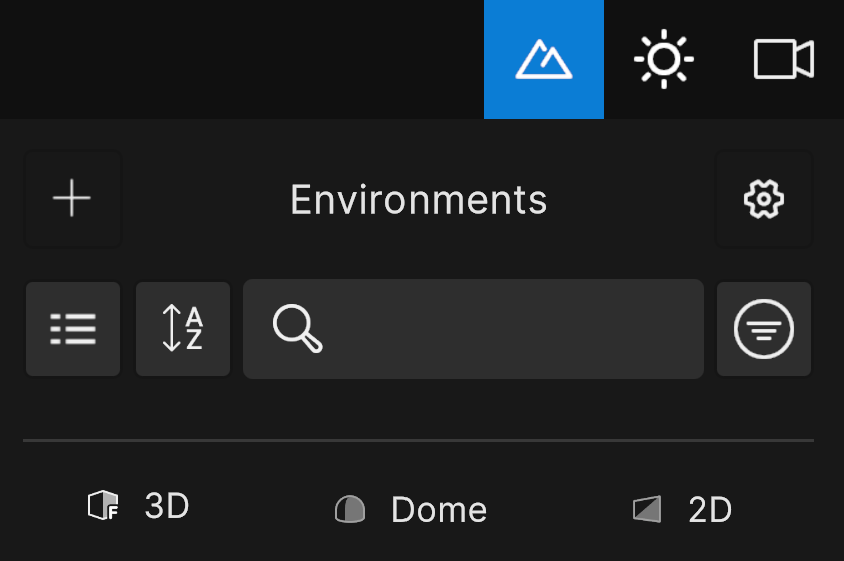The image size is (844, 561).
Task: Click the blank top bar area left of tabs
Action: pos(240,59)
